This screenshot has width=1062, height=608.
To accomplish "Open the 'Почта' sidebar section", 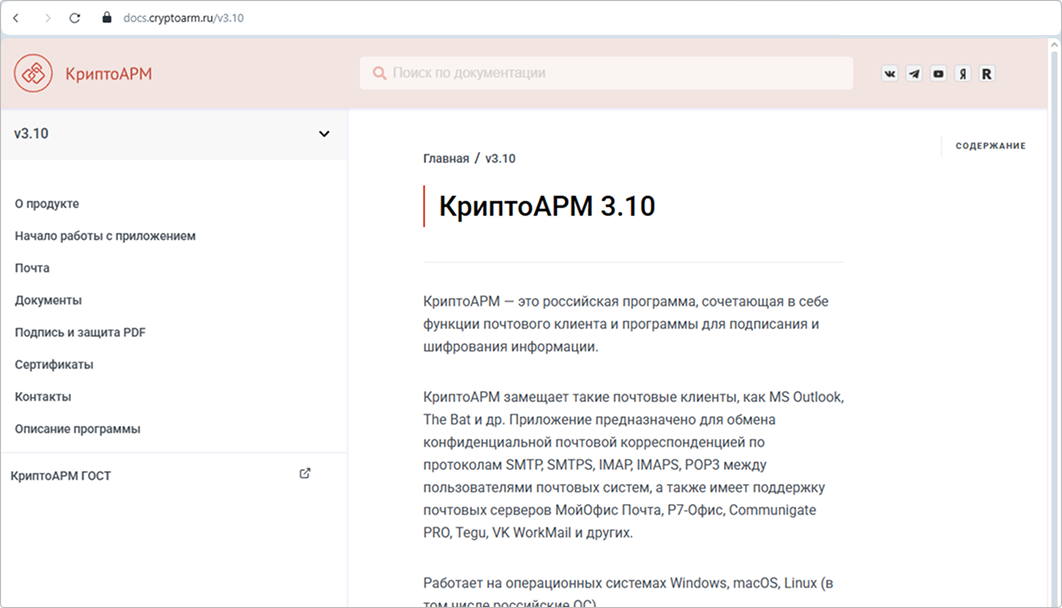I will click(32, 268).
